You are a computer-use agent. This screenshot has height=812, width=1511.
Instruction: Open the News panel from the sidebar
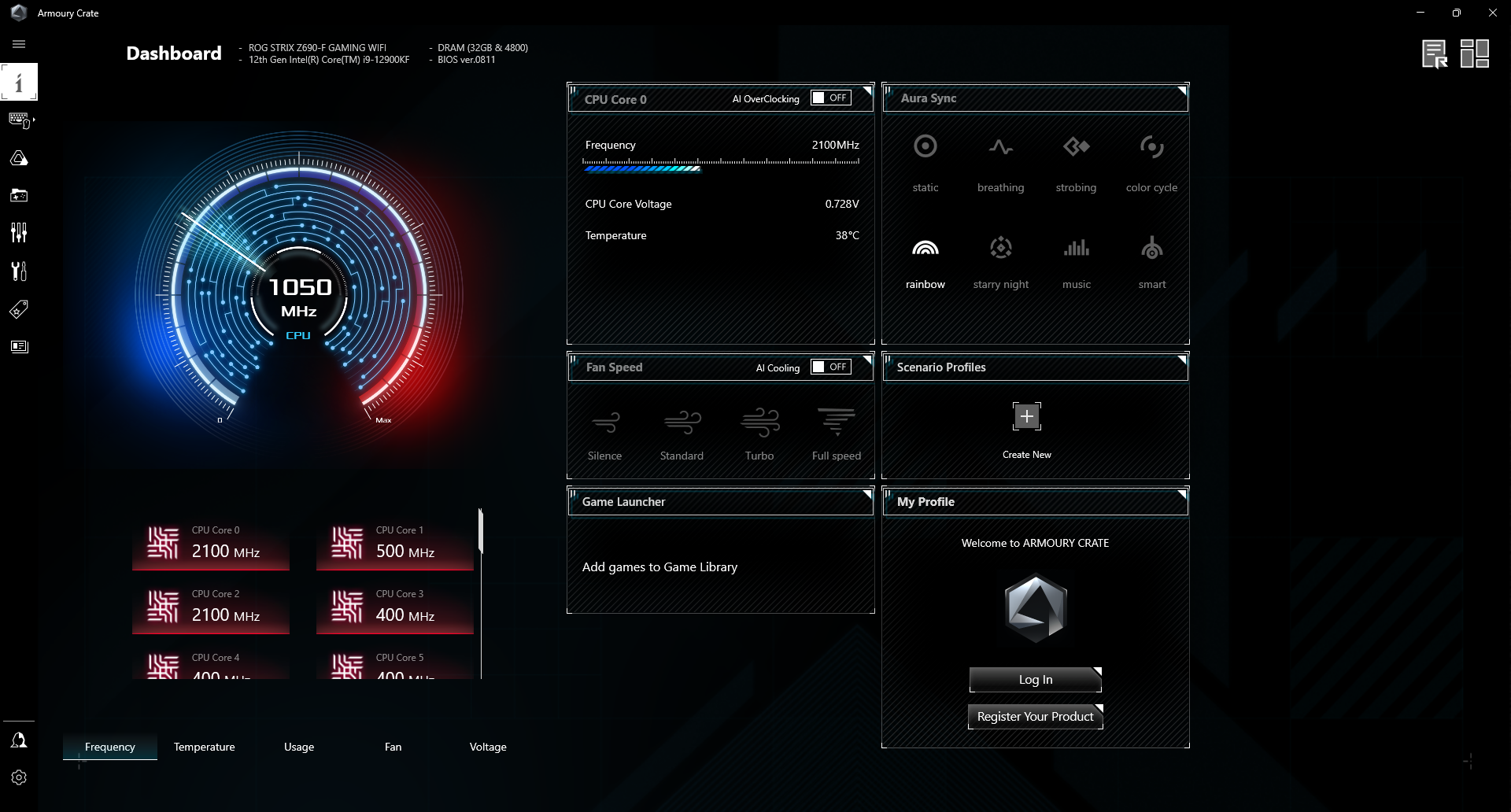tap(19, 346)
